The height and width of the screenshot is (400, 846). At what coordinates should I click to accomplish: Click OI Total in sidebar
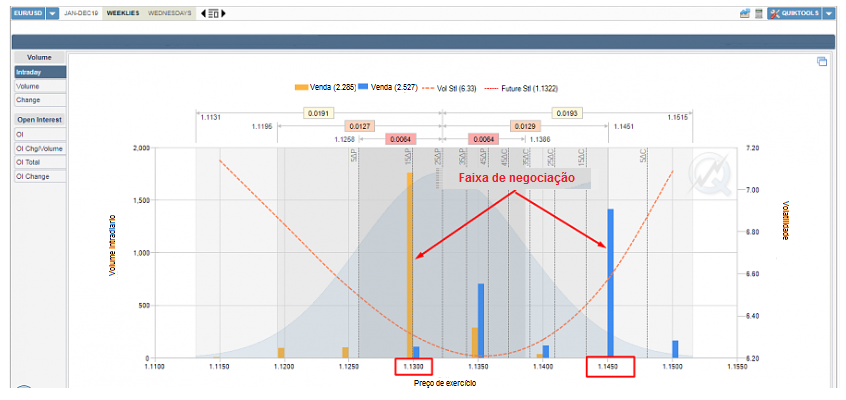click(40, 162)
